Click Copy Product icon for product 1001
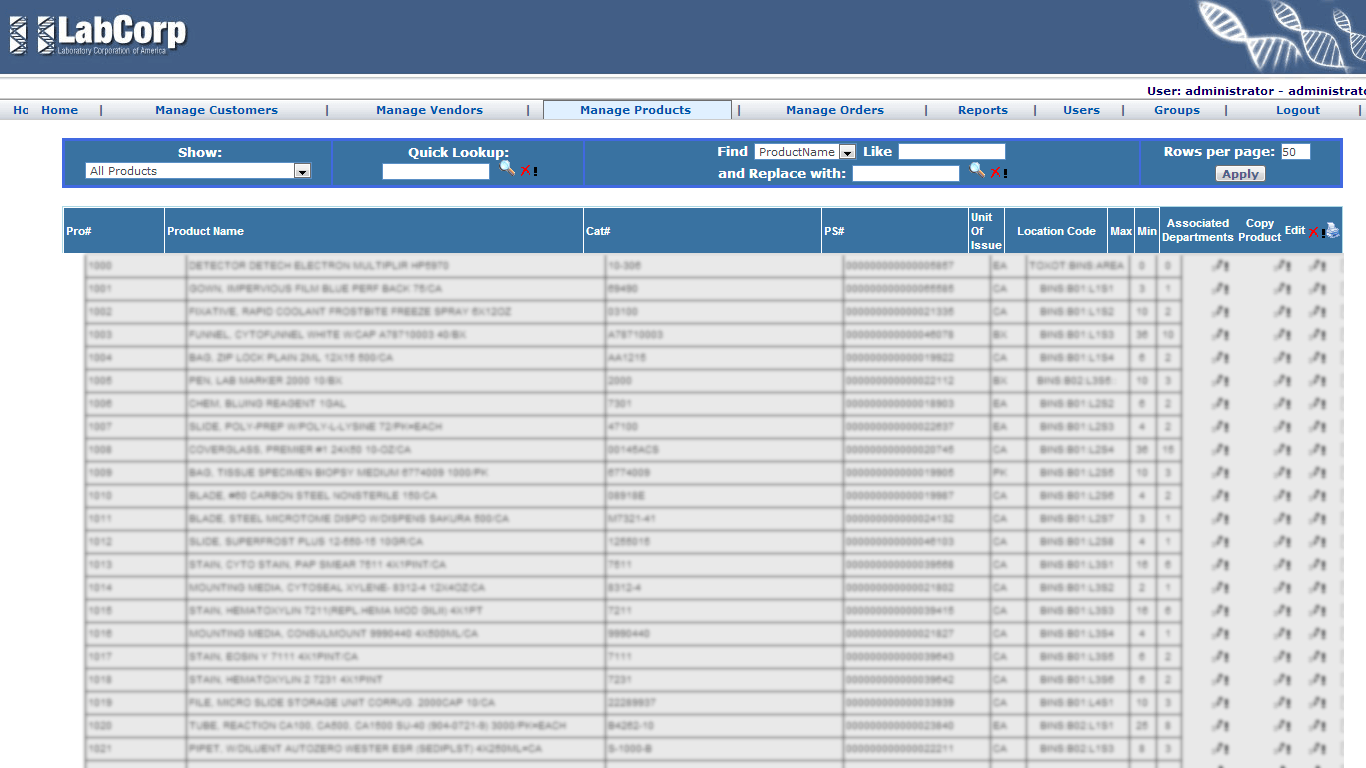This screenshot has width=1366, height=768. [x=1283, y=289]
